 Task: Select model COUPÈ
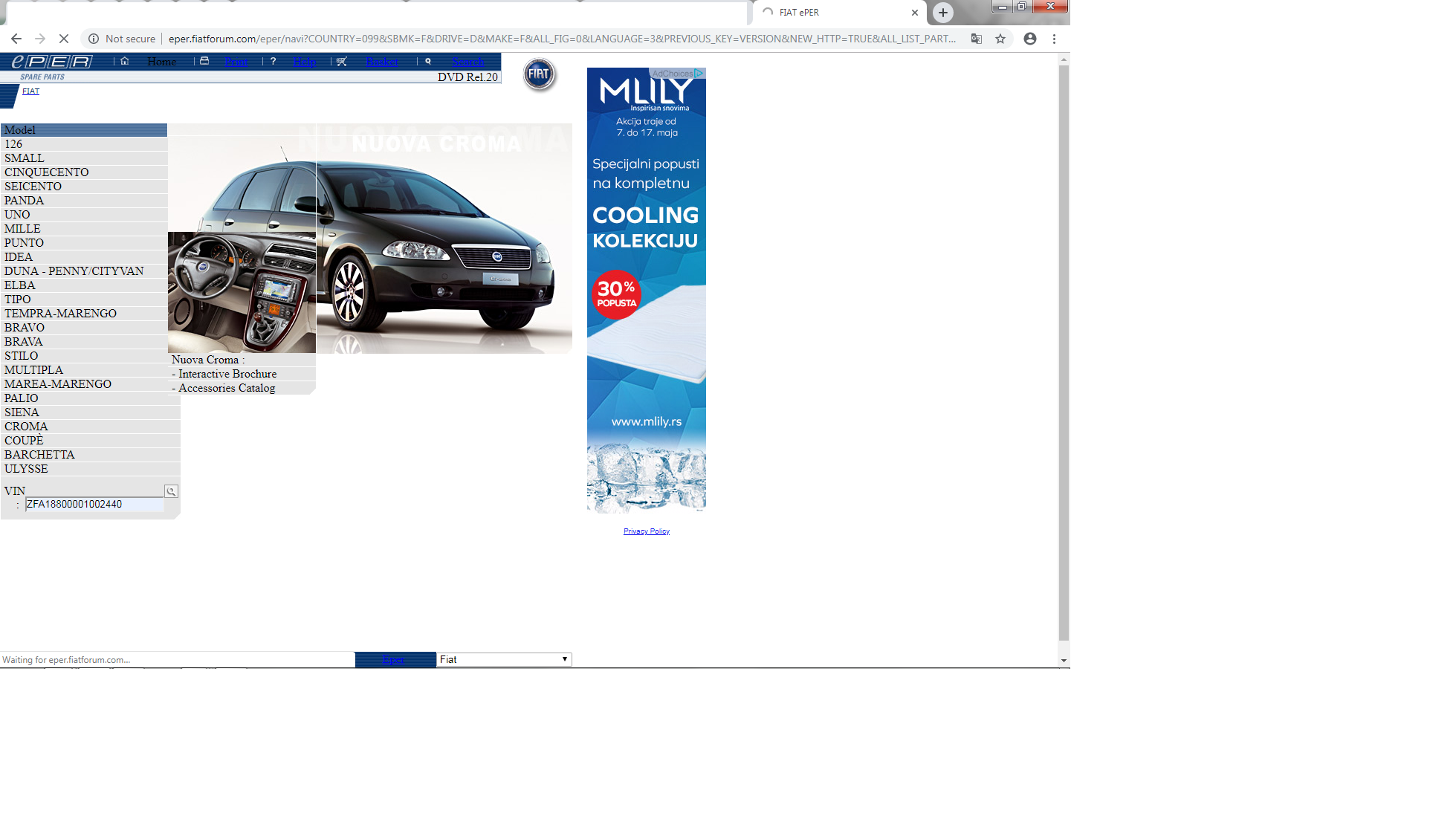[90, 441]
